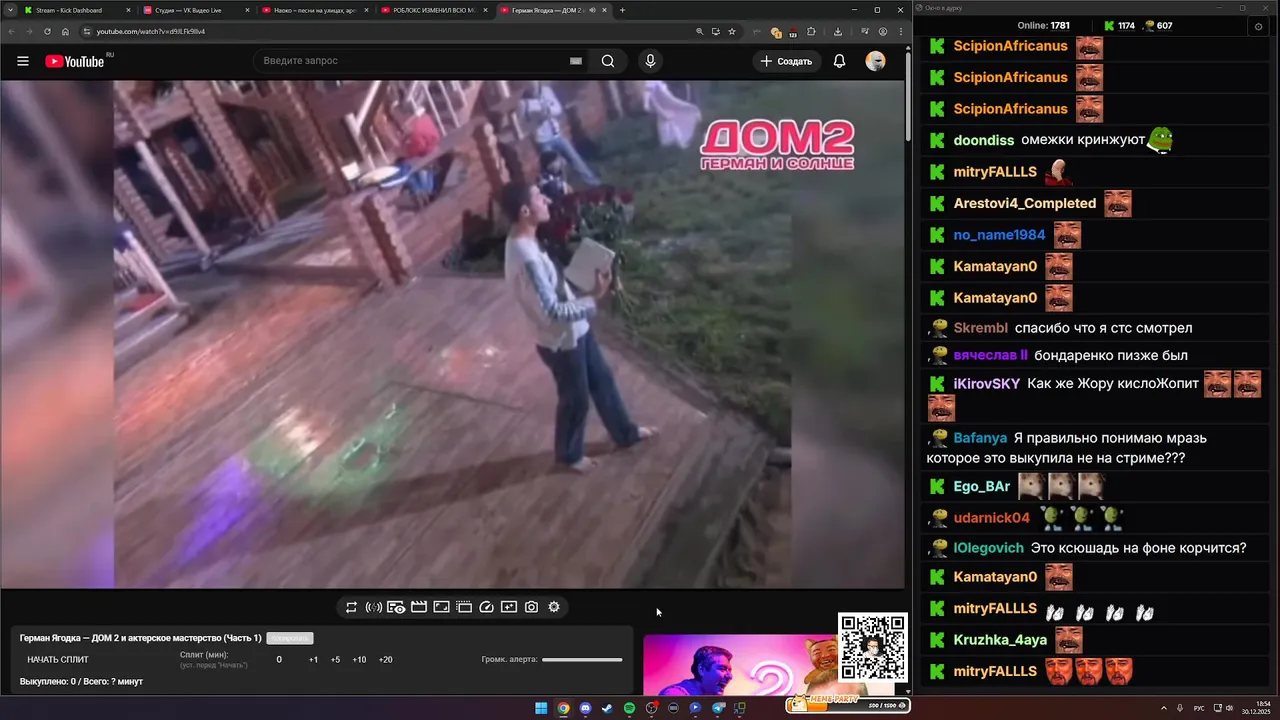Add +1 minute to the split
Image resolution: width=1280 pixels, height=720 pixels.
[313, 660]
